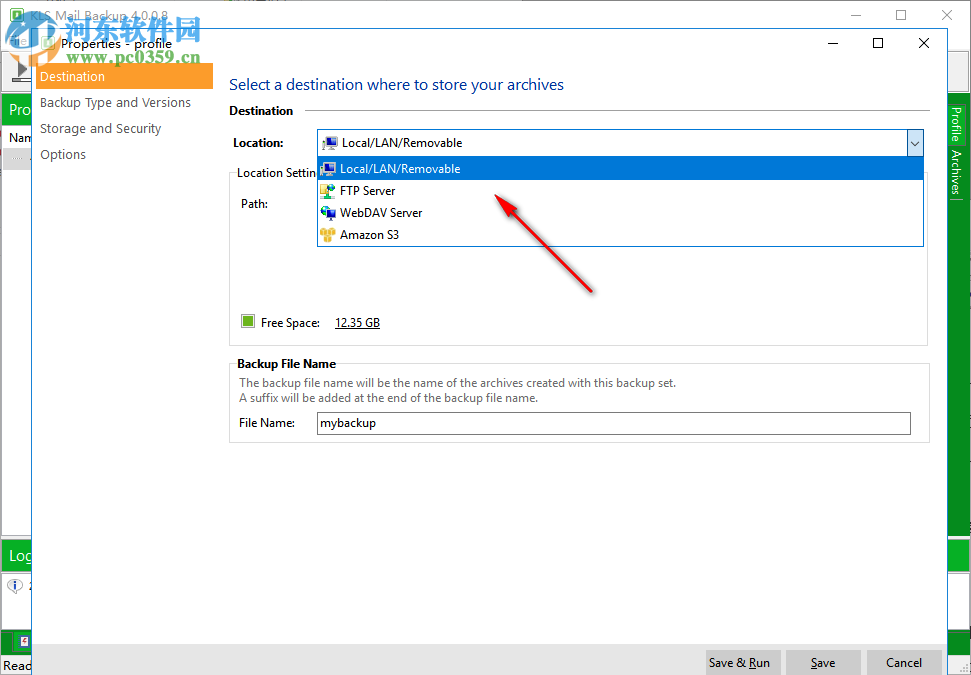Open the Location dropdown arrow
The width and height of the screenshot is (971, 675).
914,142
